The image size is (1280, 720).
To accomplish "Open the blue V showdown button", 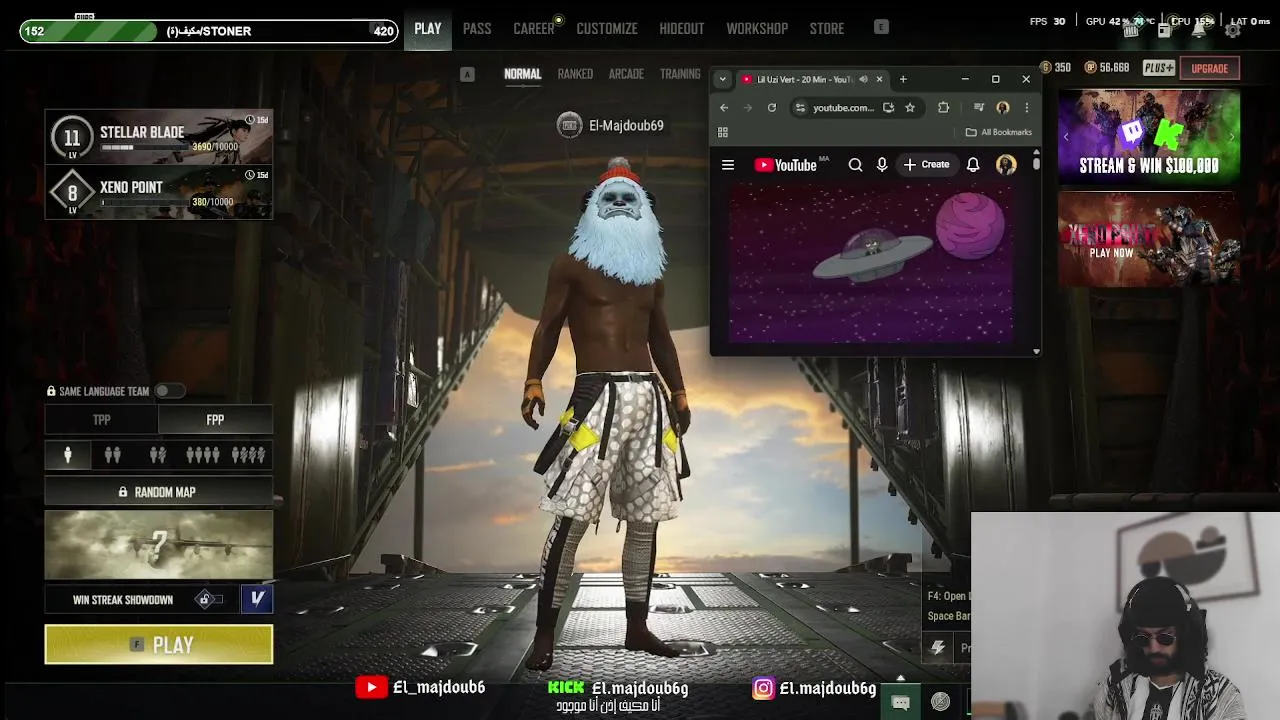I will (x=257, y=599).
